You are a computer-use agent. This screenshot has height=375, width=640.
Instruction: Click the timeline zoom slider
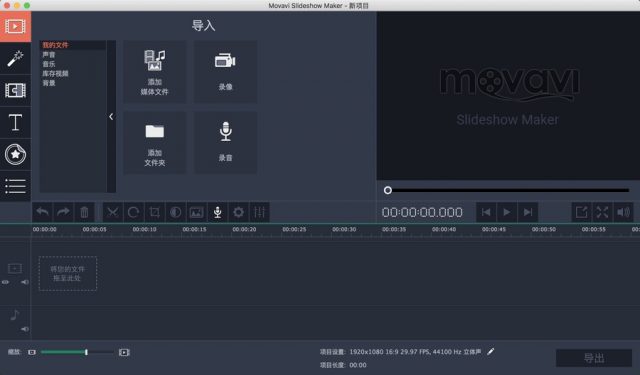77,352
